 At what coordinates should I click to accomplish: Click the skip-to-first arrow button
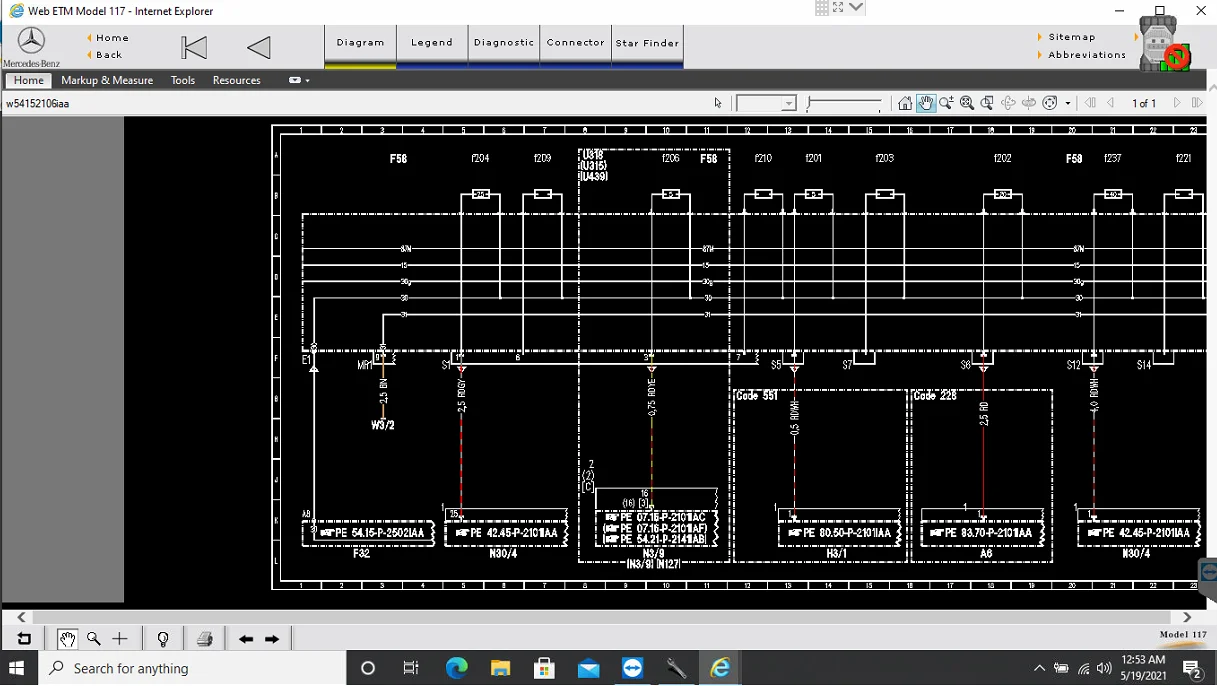[194, 47]
